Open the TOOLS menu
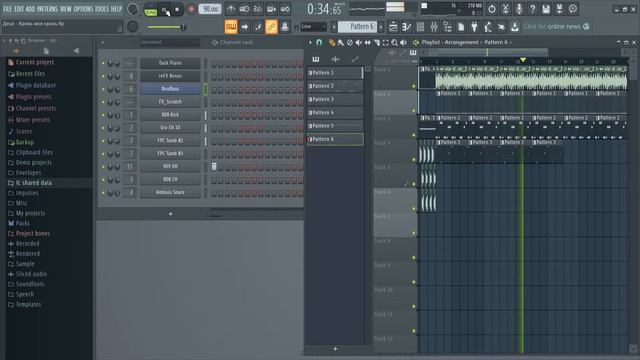 pos(102,9)
